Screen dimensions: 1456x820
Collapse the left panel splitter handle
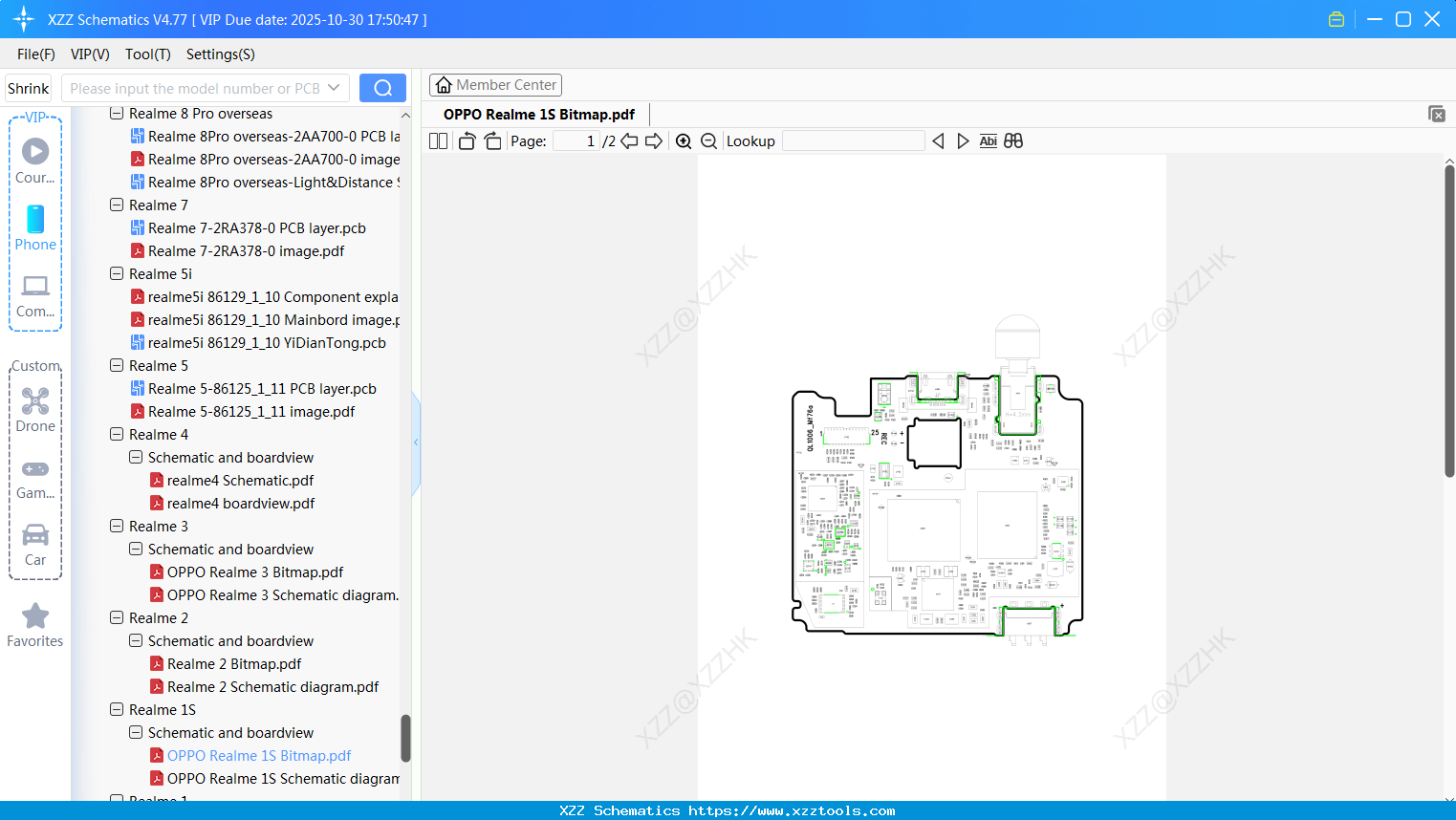[416, 442]
